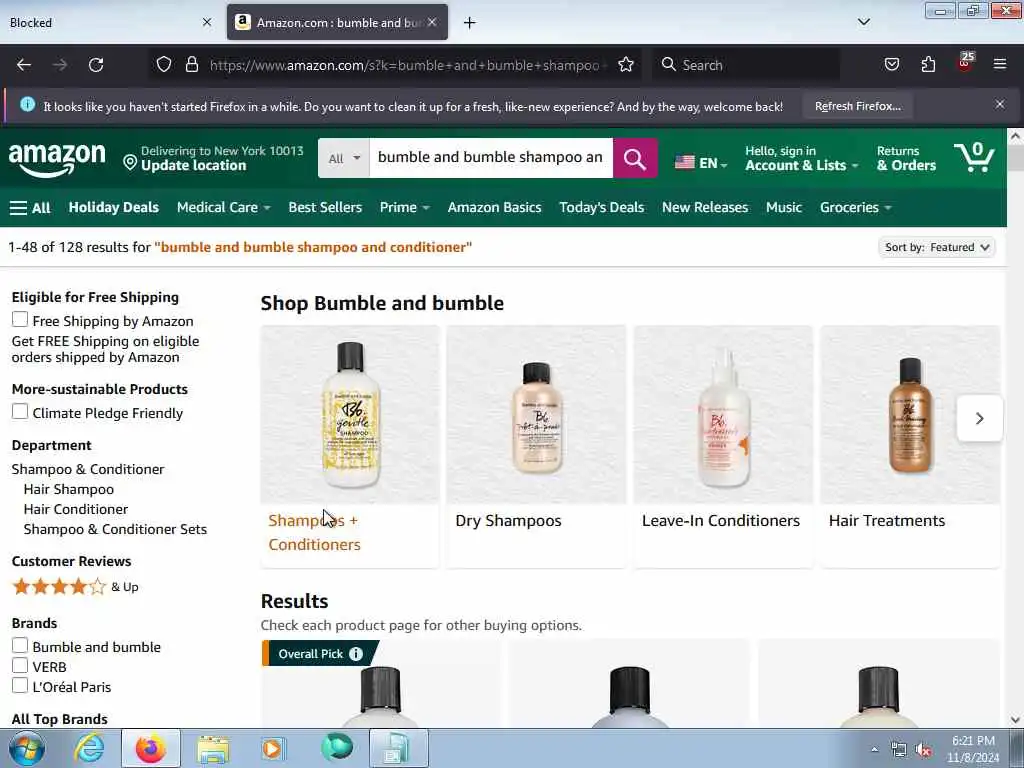Click the Amazon search text field

[490, 158]
